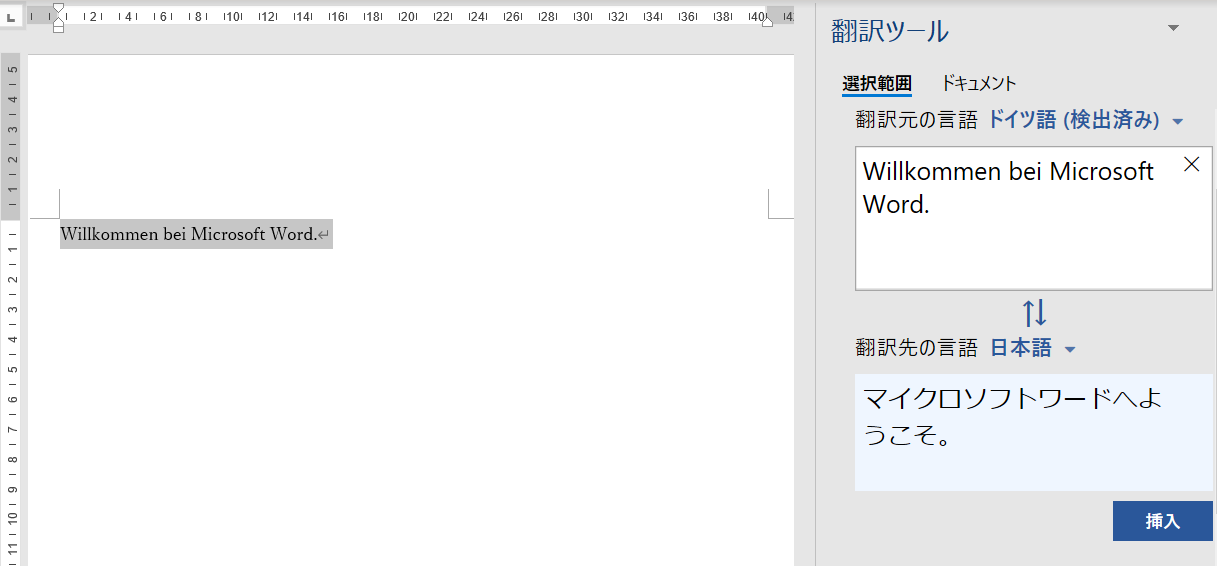Switch to the ドキュメント tab
The height and width of the screenshot is (566, 1217).
[x=979, y=84]
